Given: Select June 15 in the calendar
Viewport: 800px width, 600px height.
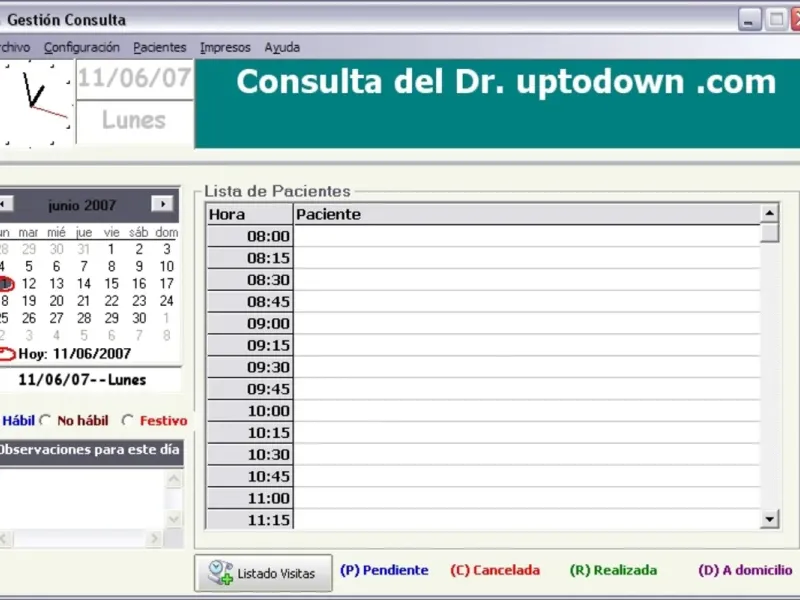Looking at the screenshot, I should click(111, 284).
